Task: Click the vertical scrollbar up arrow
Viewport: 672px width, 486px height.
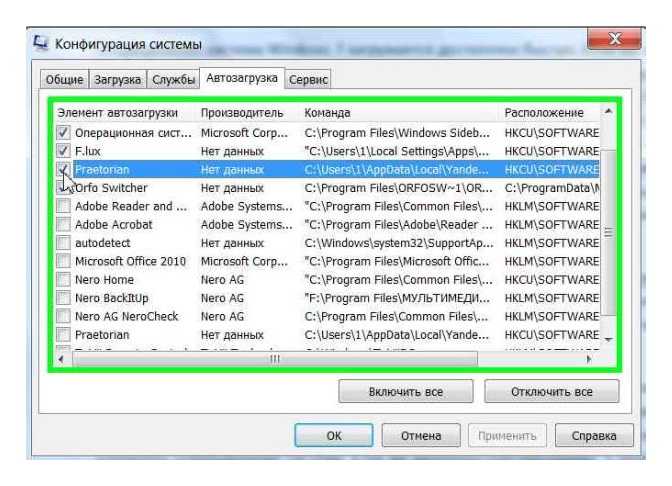Action: click(608, 111)
